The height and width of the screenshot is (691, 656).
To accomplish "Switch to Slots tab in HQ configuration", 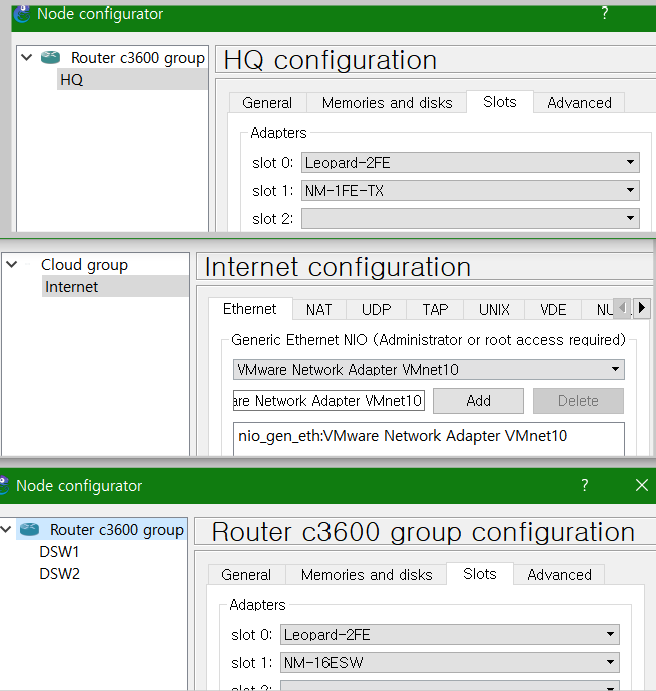I will tap(500, 102).
